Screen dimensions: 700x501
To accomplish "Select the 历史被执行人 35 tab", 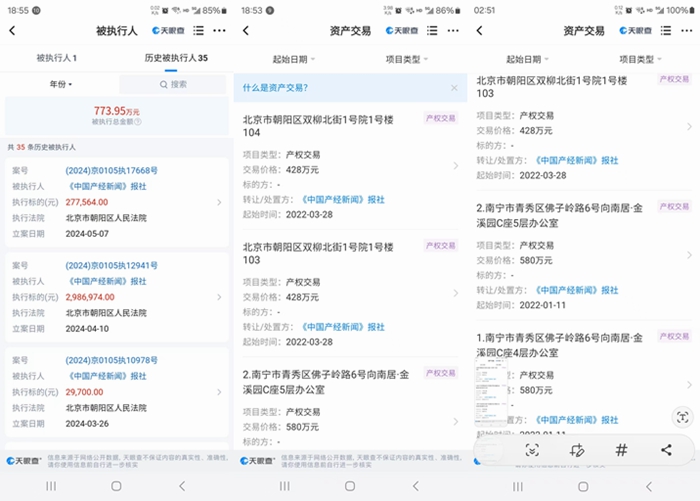I will point(175,58).
